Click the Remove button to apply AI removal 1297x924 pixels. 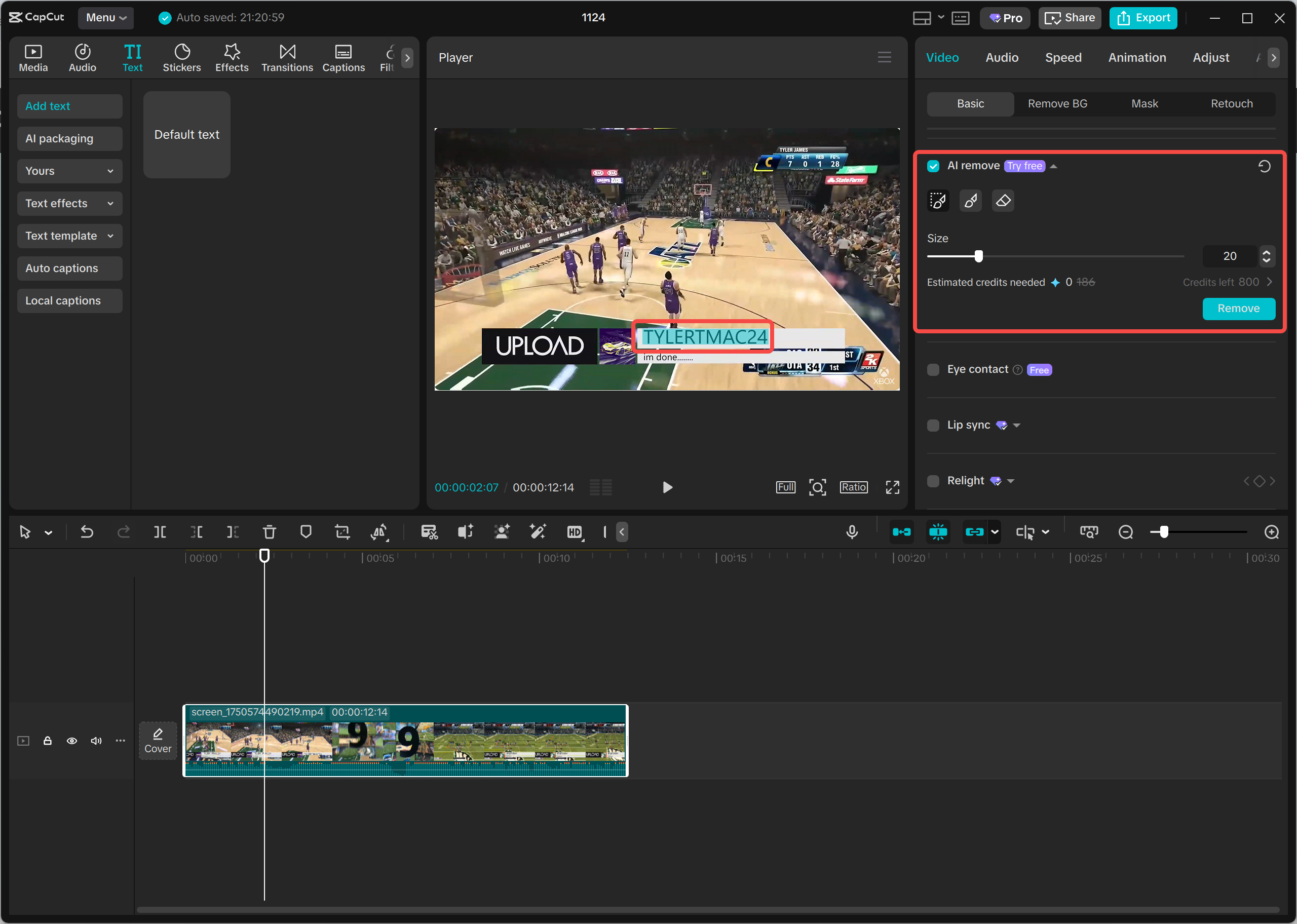[x=1238, y=309]
